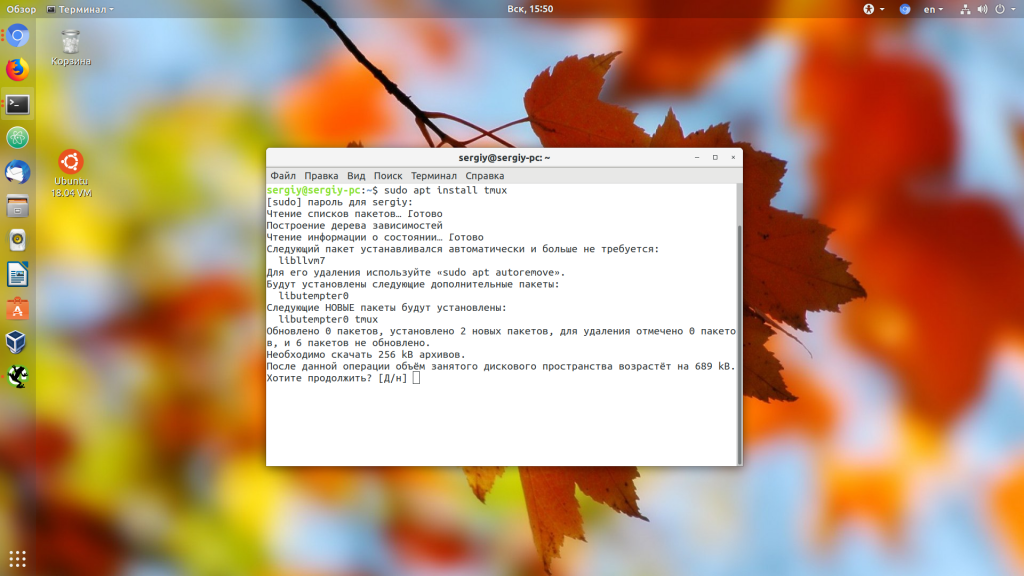
Task: Open the Терминал menu in terminal window
Action: coord(434,176)
